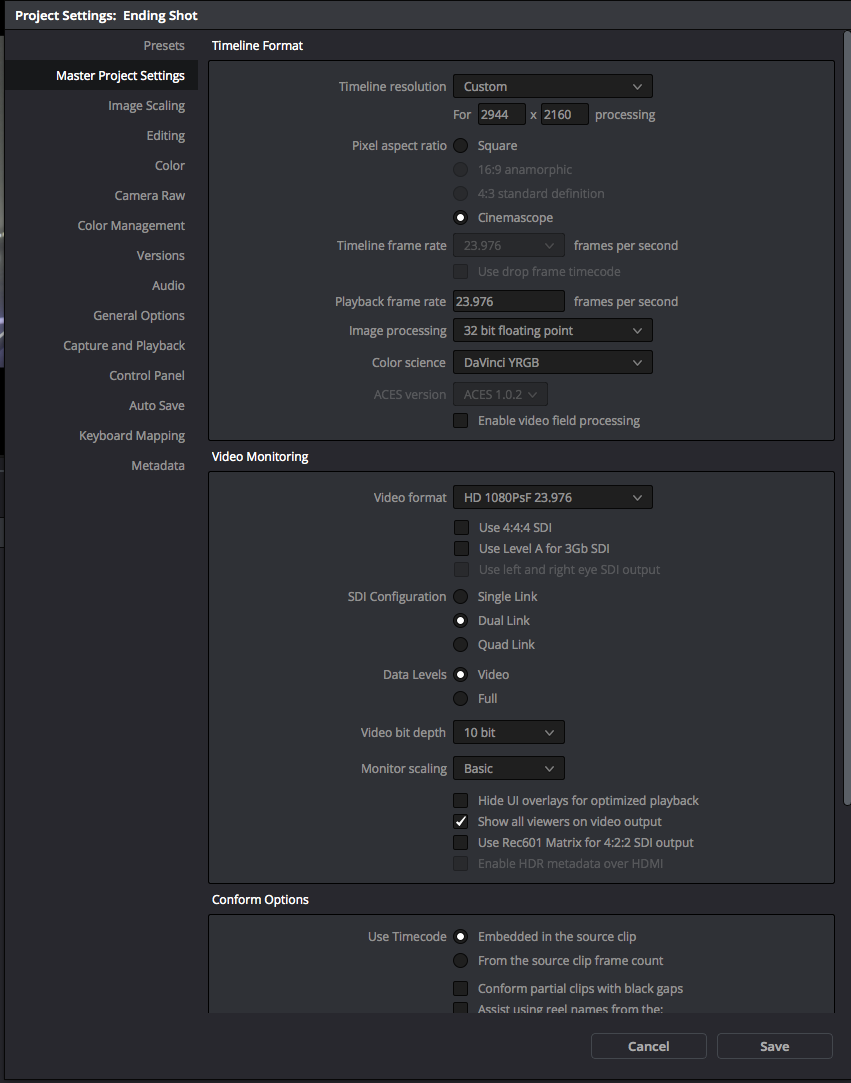Select Square pixel aspect ratio
851x1083 pixels.
pyautogui.click(x=461, y=146)
